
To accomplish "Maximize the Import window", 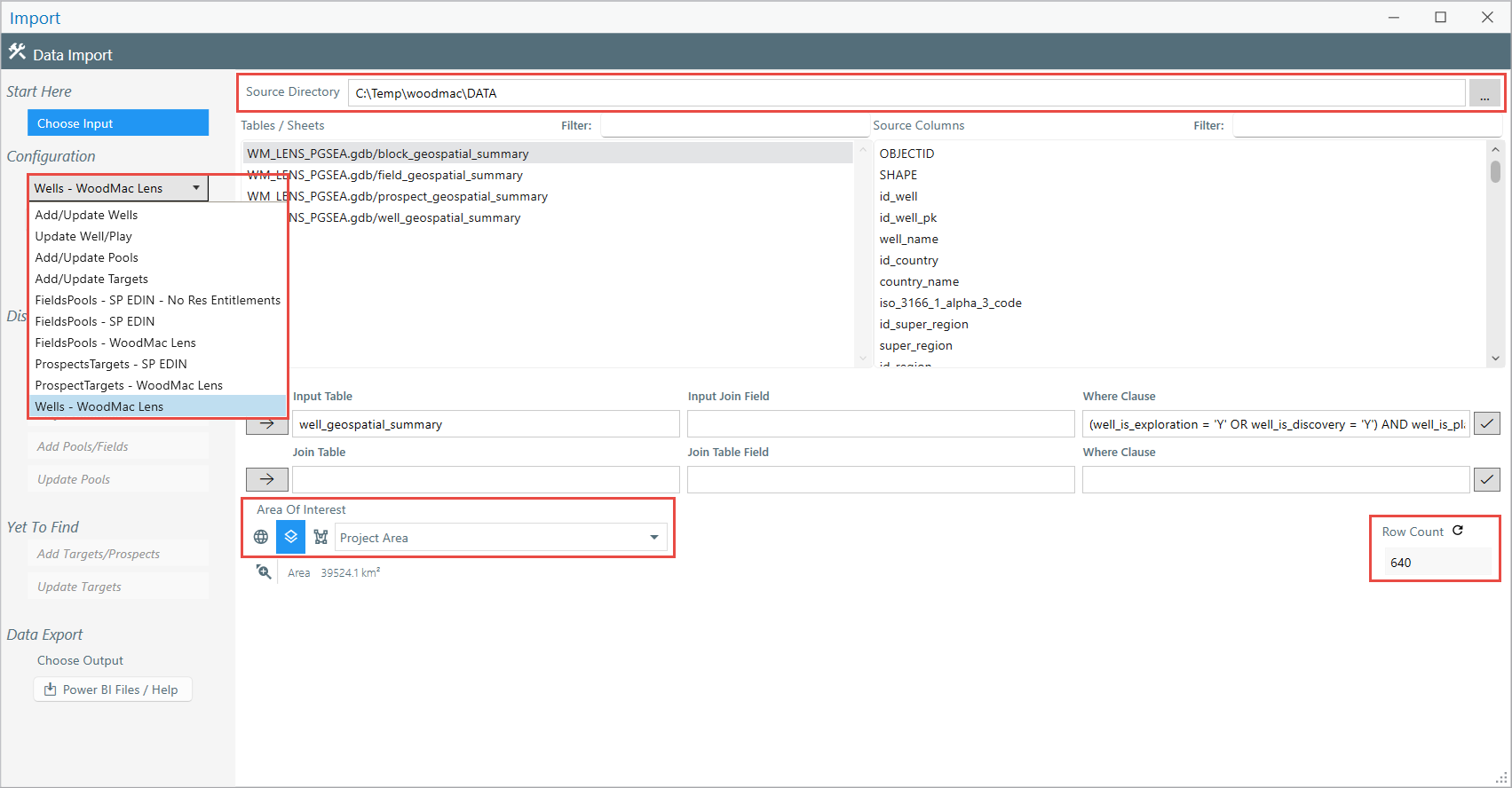I will [1441, 17].
